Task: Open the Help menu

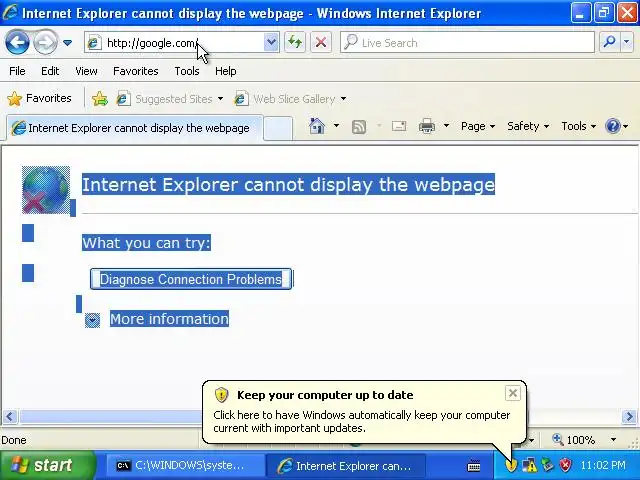Action: coord(225,71)
